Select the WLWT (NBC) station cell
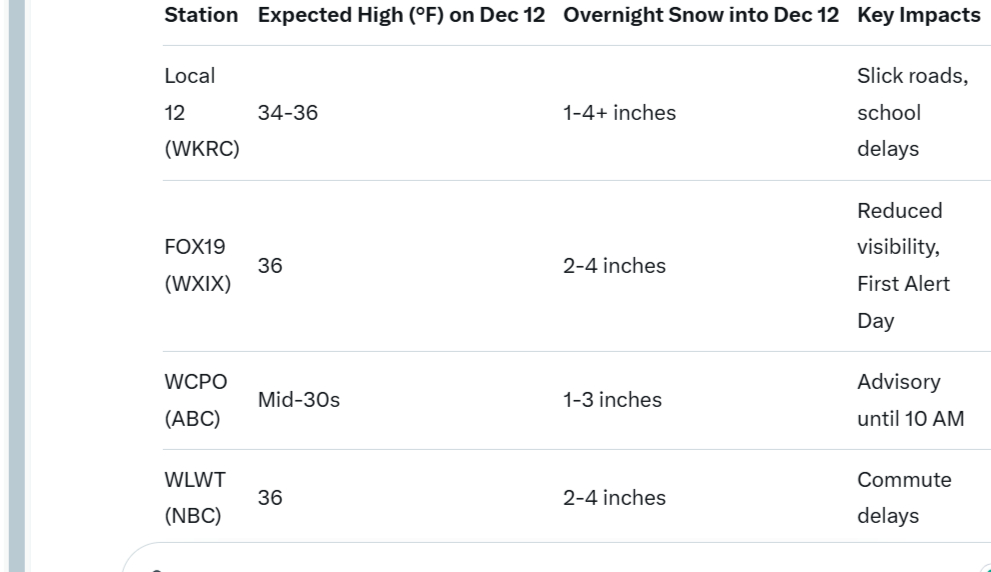 click(195, 497)
